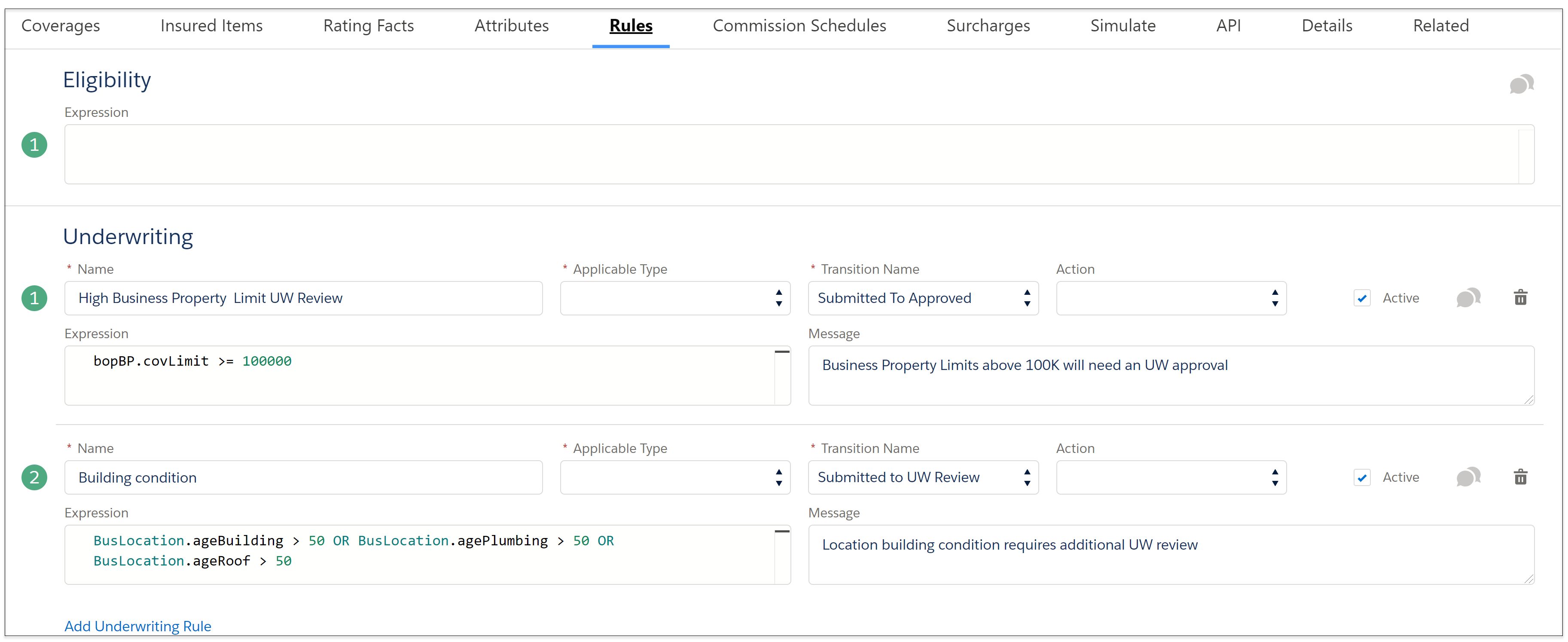Open Submitted to UW Review transition dropdown
The width and height of the screenshot is (1568, 642).
[922, 477]
